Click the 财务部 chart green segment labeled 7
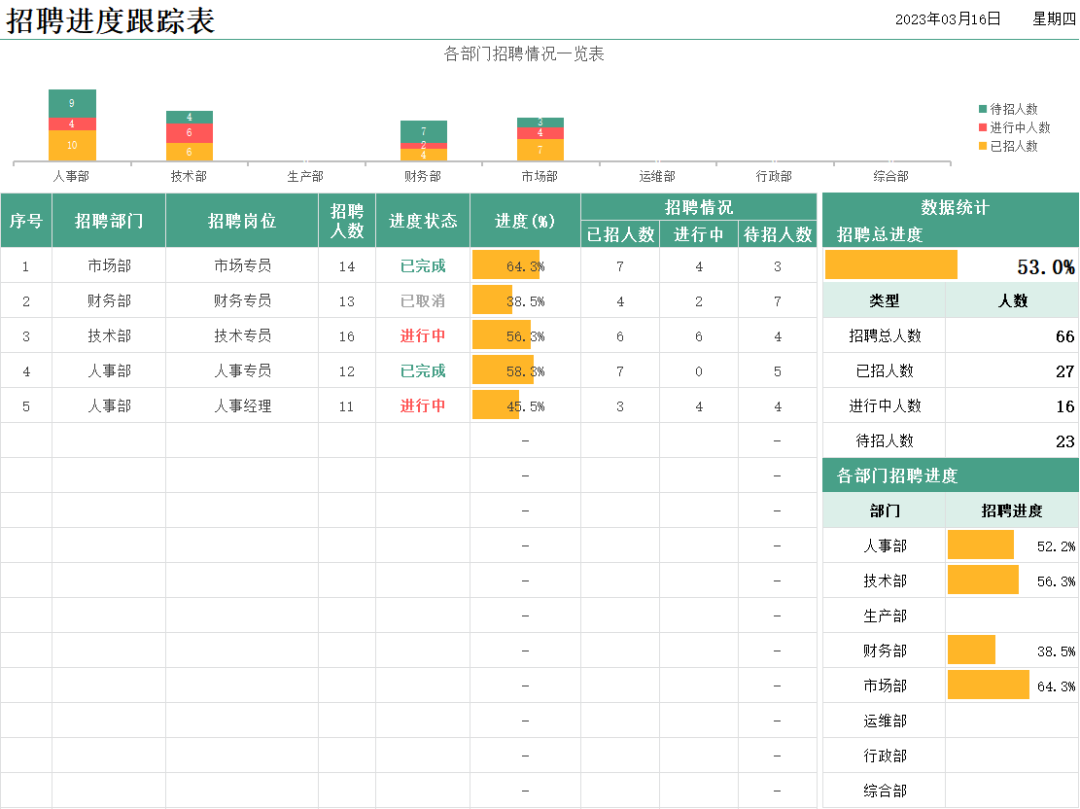Image resolution: width=1080 pixels, height=809 pixels. point(424,132)
